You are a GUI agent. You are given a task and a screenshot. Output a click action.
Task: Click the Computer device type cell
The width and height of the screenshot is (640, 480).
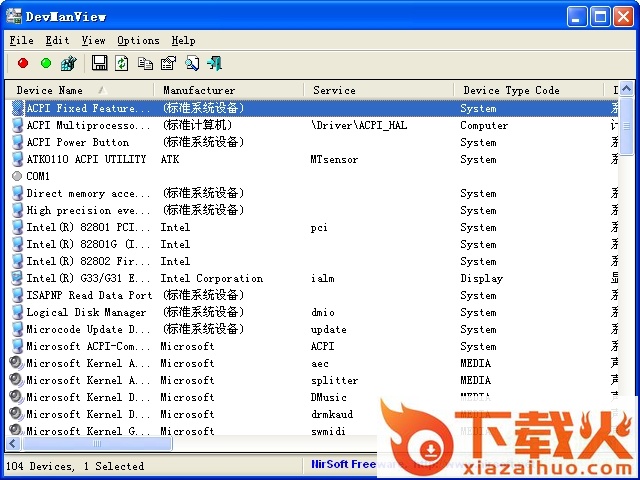tap(484, 125)
